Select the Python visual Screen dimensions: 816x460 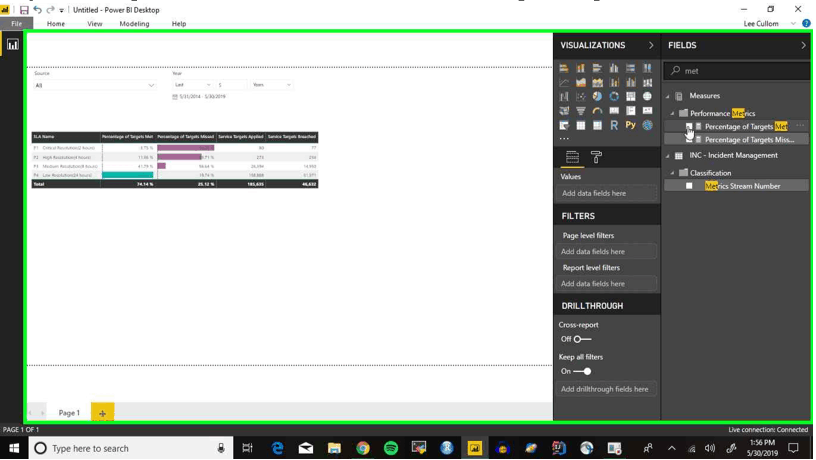(631, 125)
